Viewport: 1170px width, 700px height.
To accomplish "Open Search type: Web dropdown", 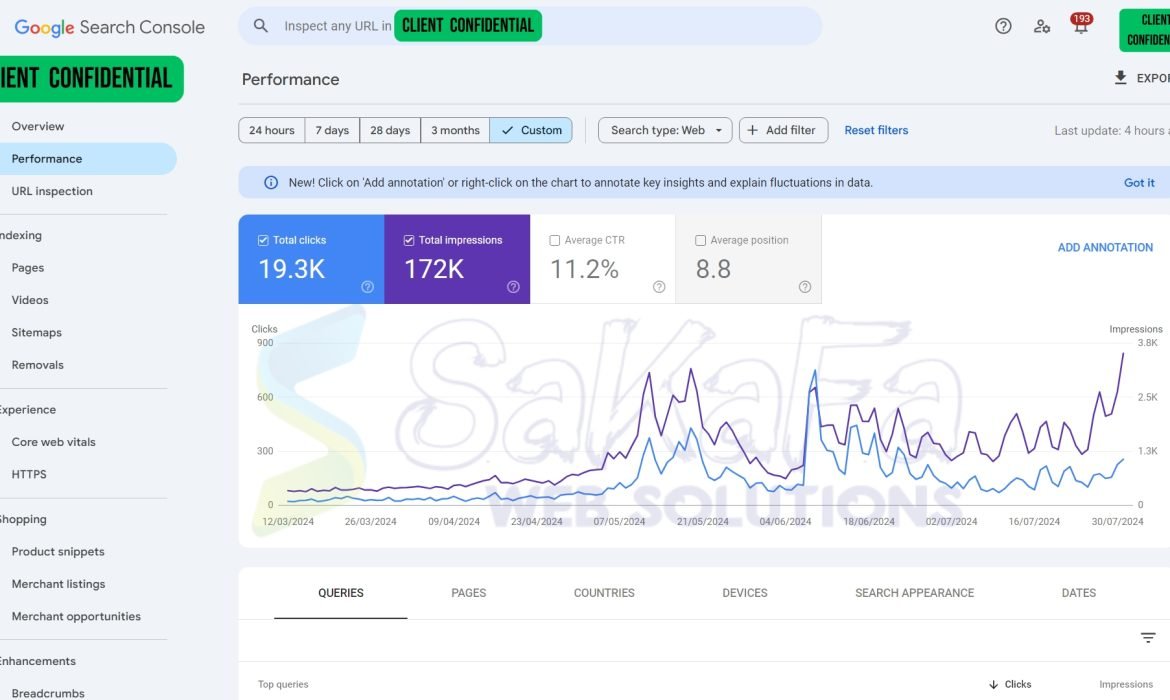I will pos(665,130).
